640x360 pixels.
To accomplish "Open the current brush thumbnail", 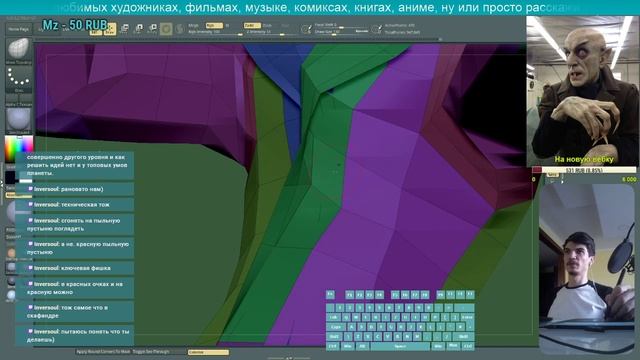I will click(x=19, y=51).
